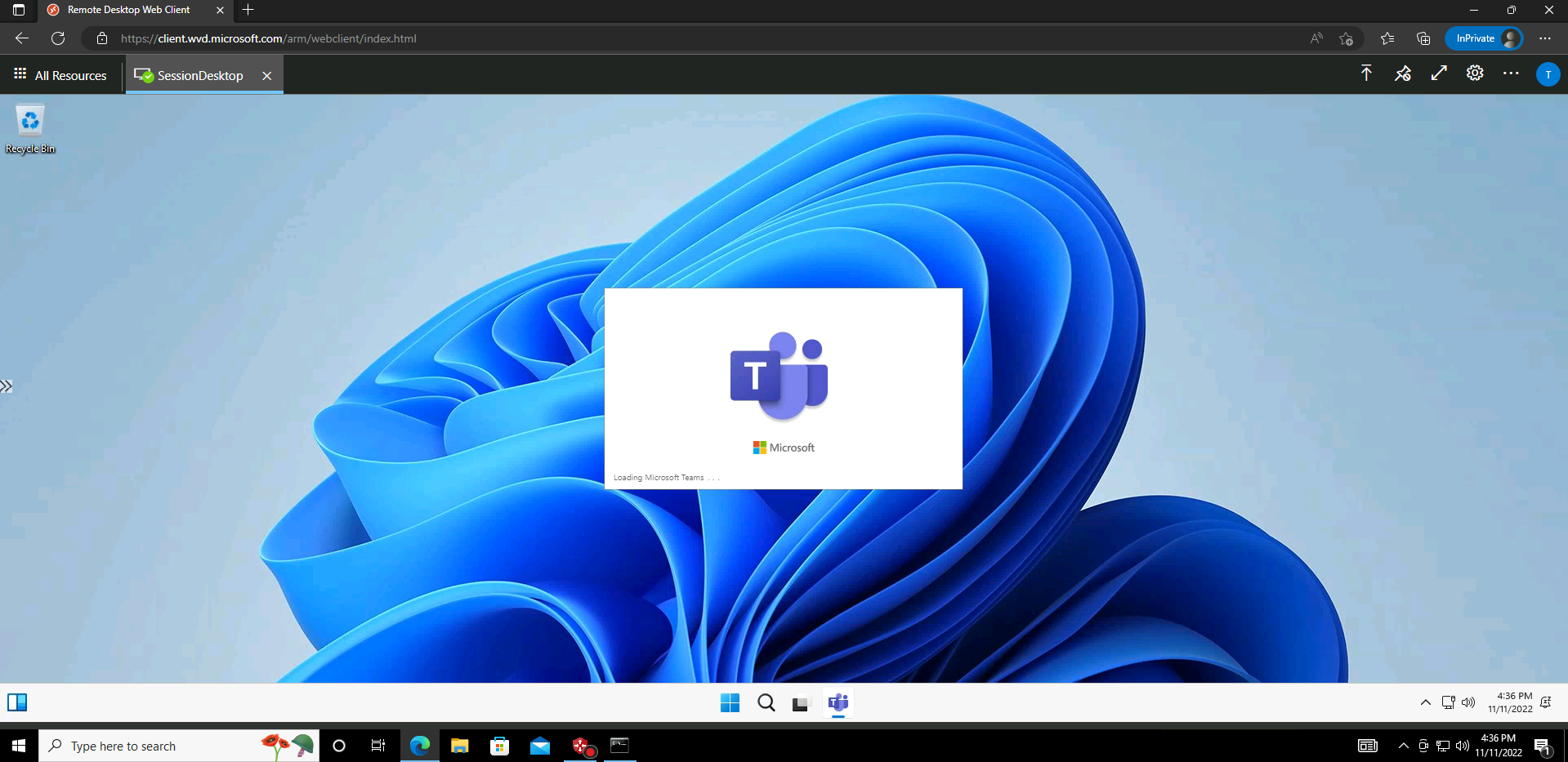
Task: Open Edge Collections
Action: pyautogui.click(x=1423, y=38)
